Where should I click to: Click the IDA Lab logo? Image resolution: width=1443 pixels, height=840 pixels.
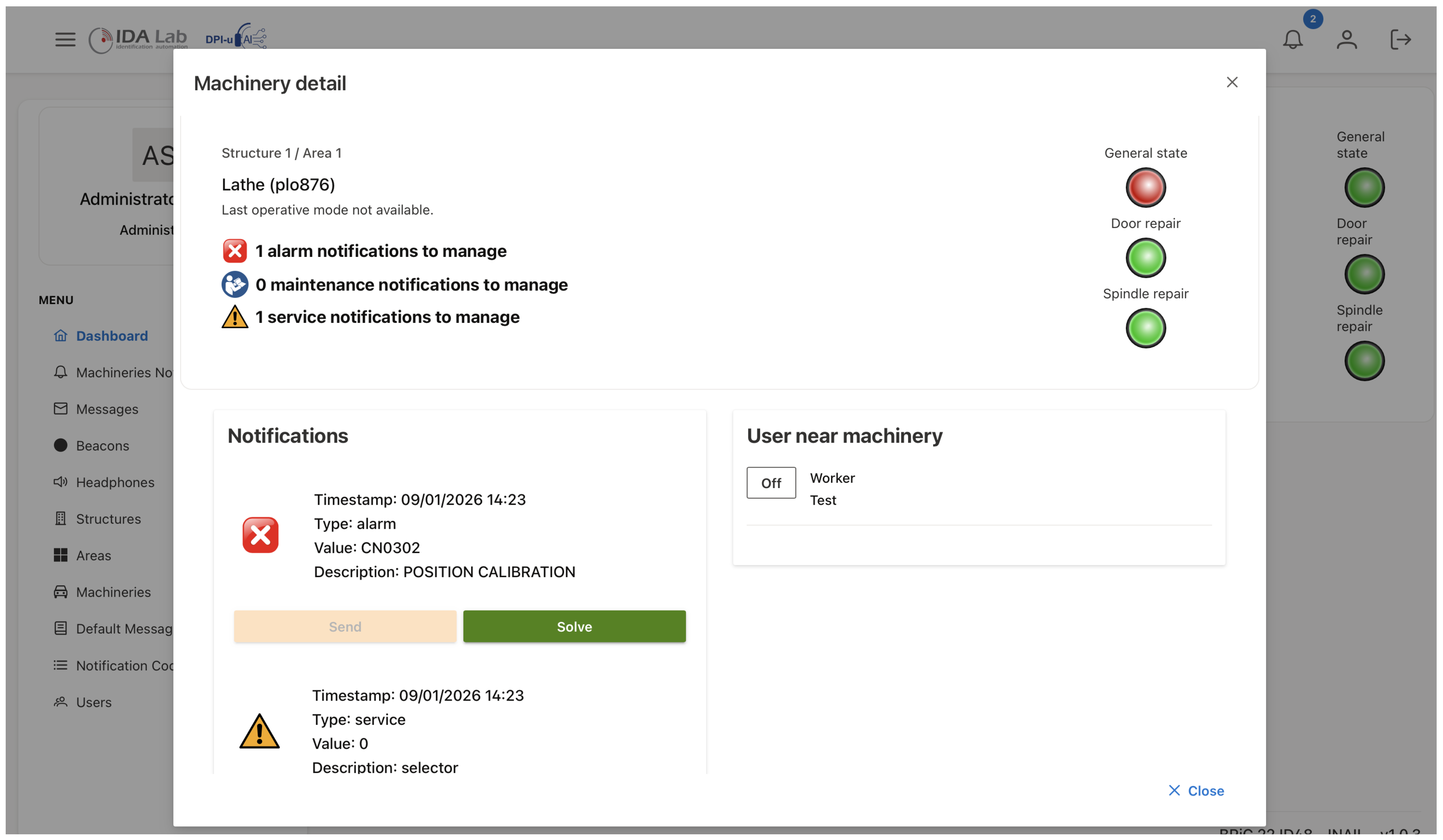pos(138,39)
